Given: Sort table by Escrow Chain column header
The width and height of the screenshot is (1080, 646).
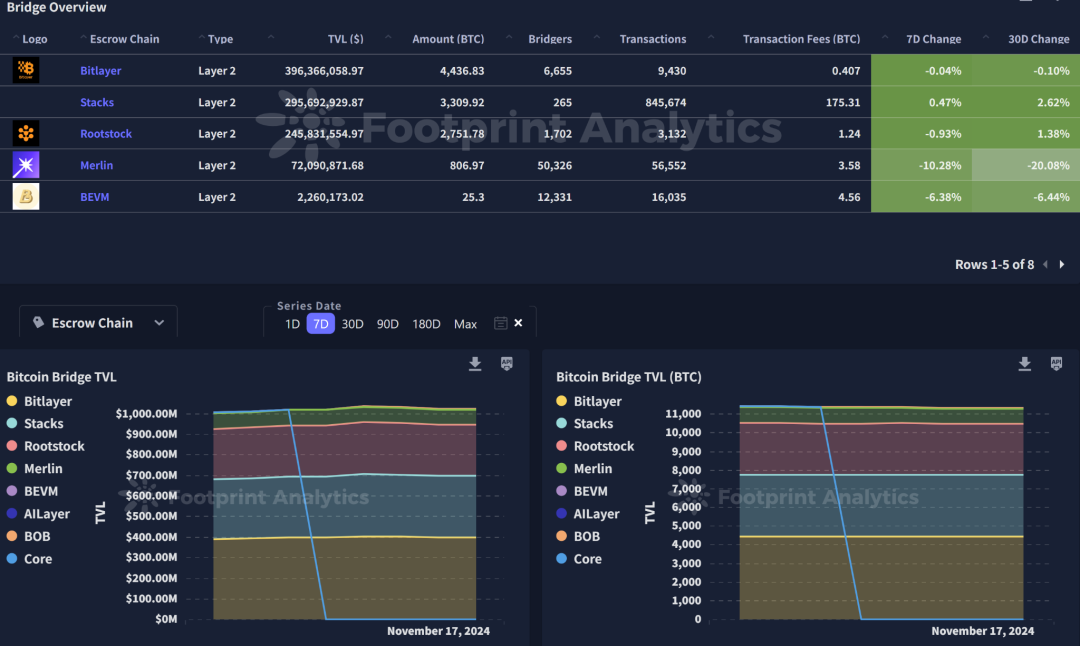Looking at the screenshot, I should point(124,39).
